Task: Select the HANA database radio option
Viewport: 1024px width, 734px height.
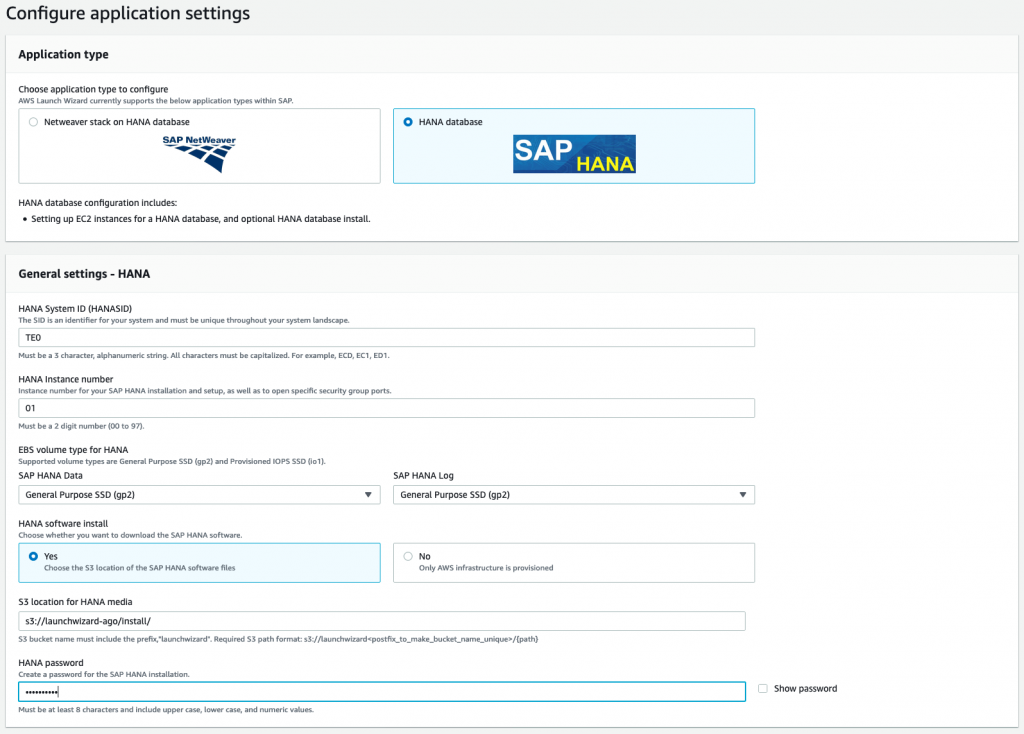Action: pyautogui.click(x=408, y=122)
